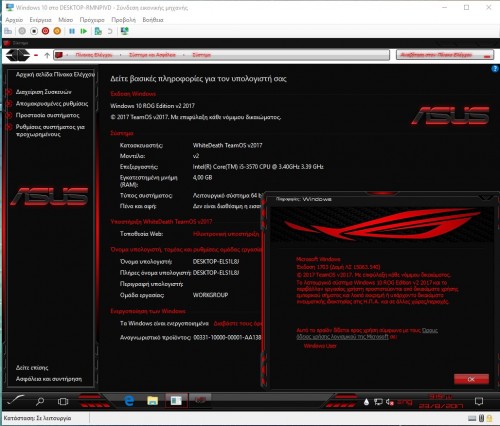
Task: Open the Ενέργεια menu
Action: pyautogui.click(x=40, y=20)
